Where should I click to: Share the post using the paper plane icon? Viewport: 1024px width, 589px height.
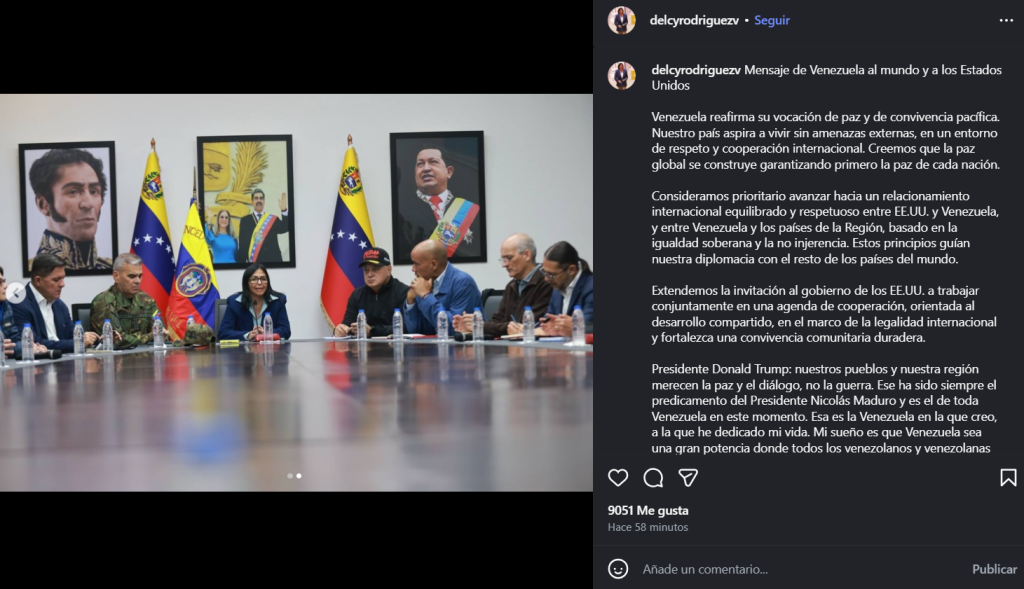coord(688,478)
